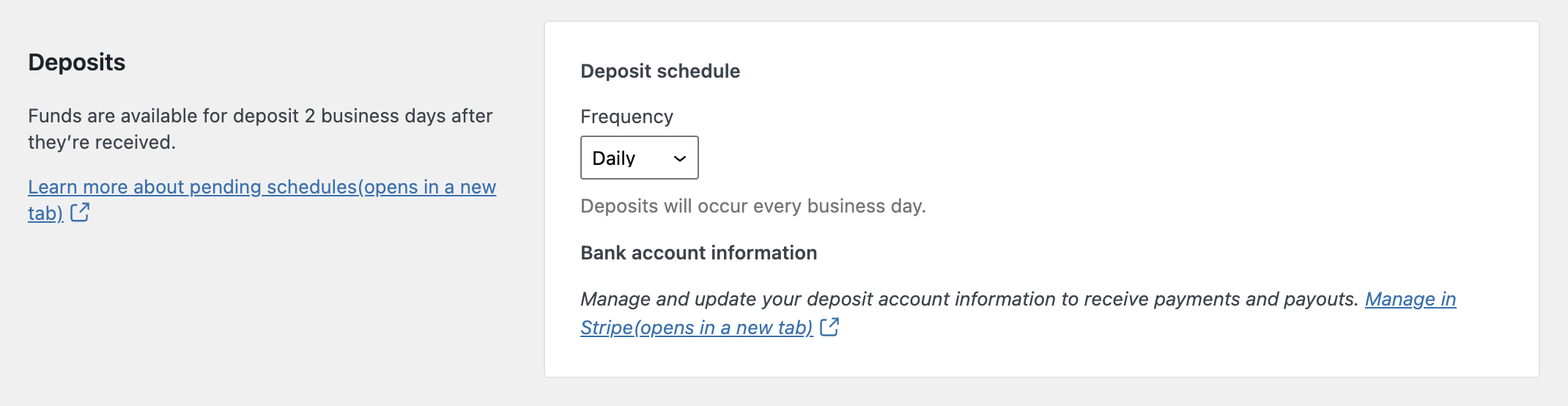1568x406 pixels.
Task: Click 'Stripe(opens in a new tab)' link text
Action: 696,328
